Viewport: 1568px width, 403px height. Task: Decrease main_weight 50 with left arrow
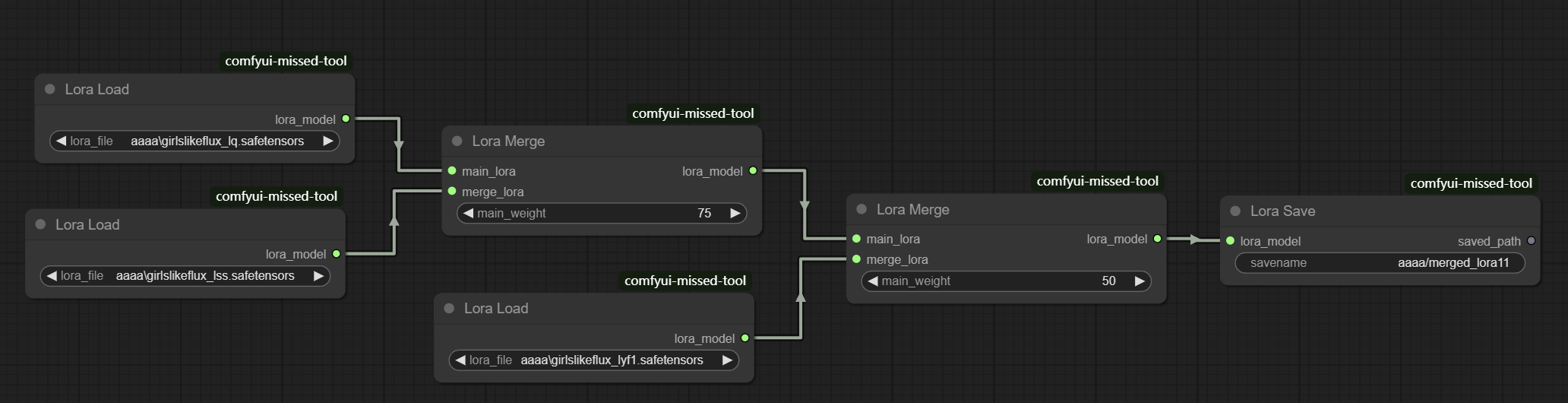[873, 281]
